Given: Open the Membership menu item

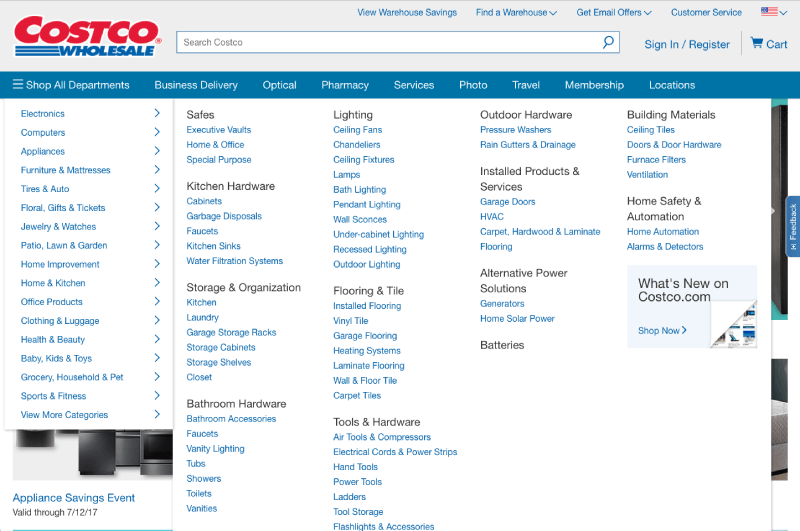Looking at the screenshot, I should (x=594, y=85).
